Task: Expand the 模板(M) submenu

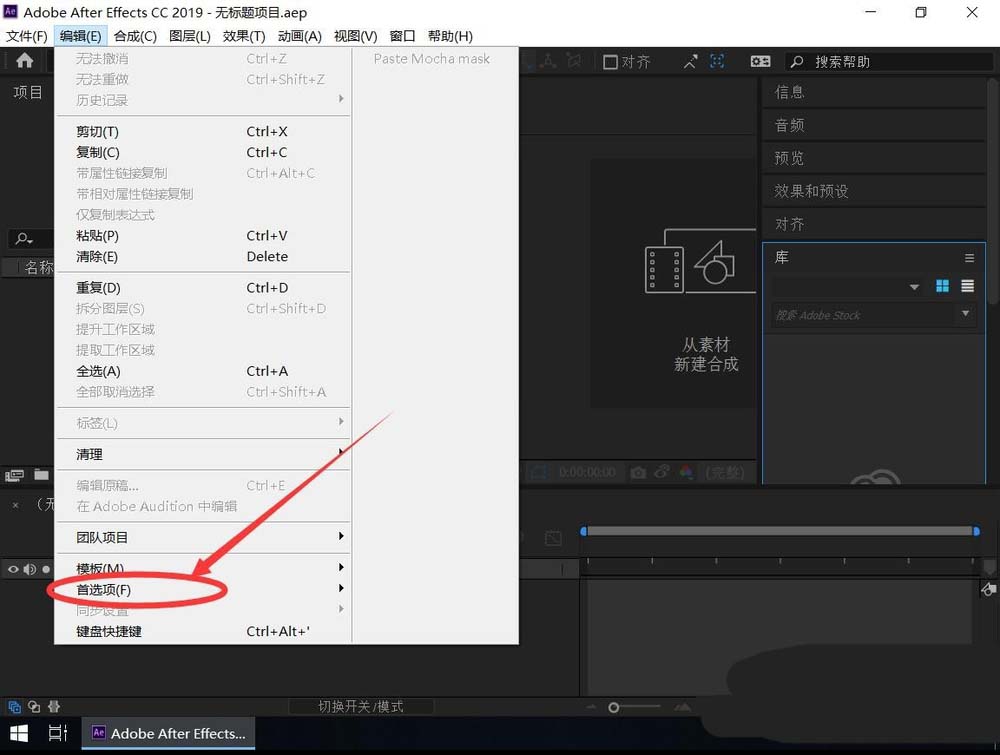Action: coord(203,568)
